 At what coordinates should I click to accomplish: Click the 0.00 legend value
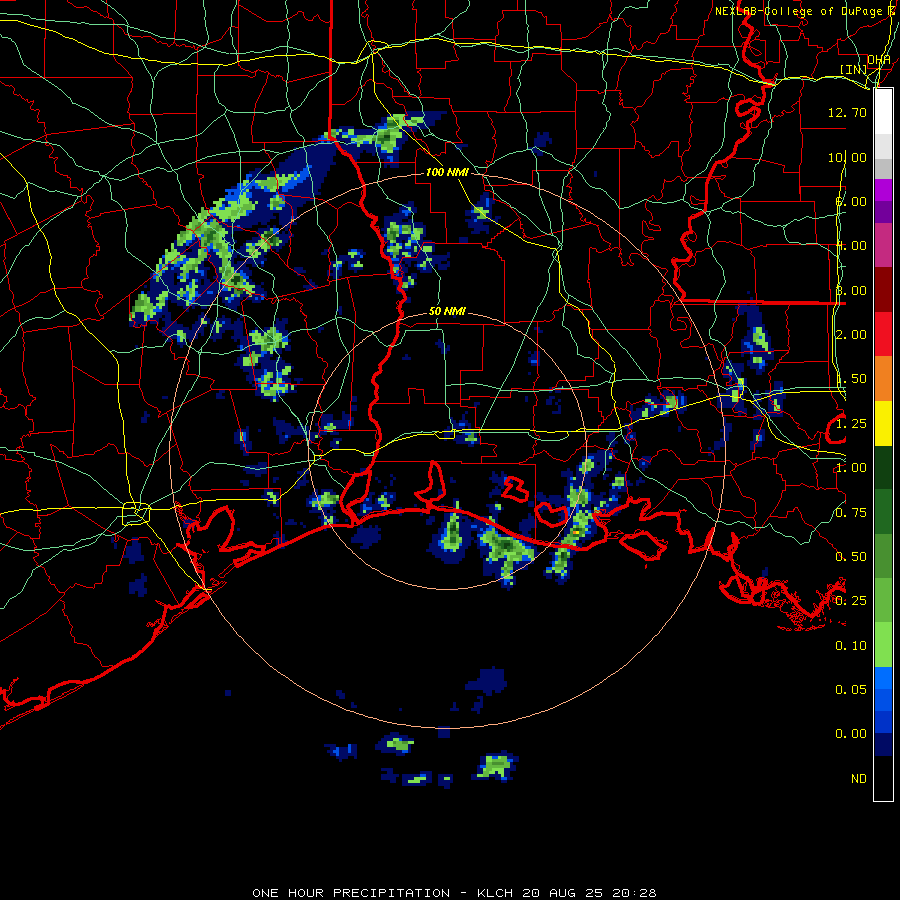pyautogui.click(x=851, y=734)
